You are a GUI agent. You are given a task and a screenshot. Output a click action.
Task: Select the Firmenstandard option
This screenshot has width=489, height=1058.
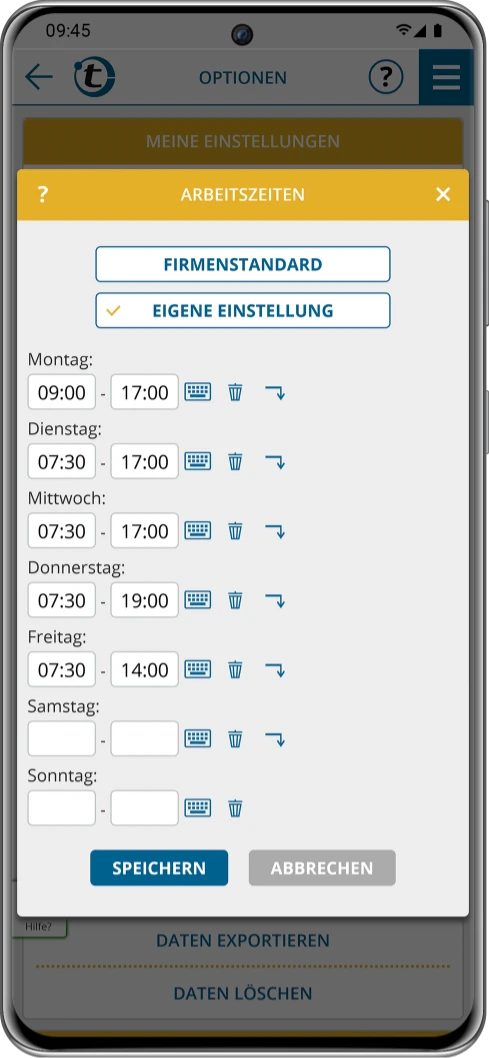click(x=243, y=264)
